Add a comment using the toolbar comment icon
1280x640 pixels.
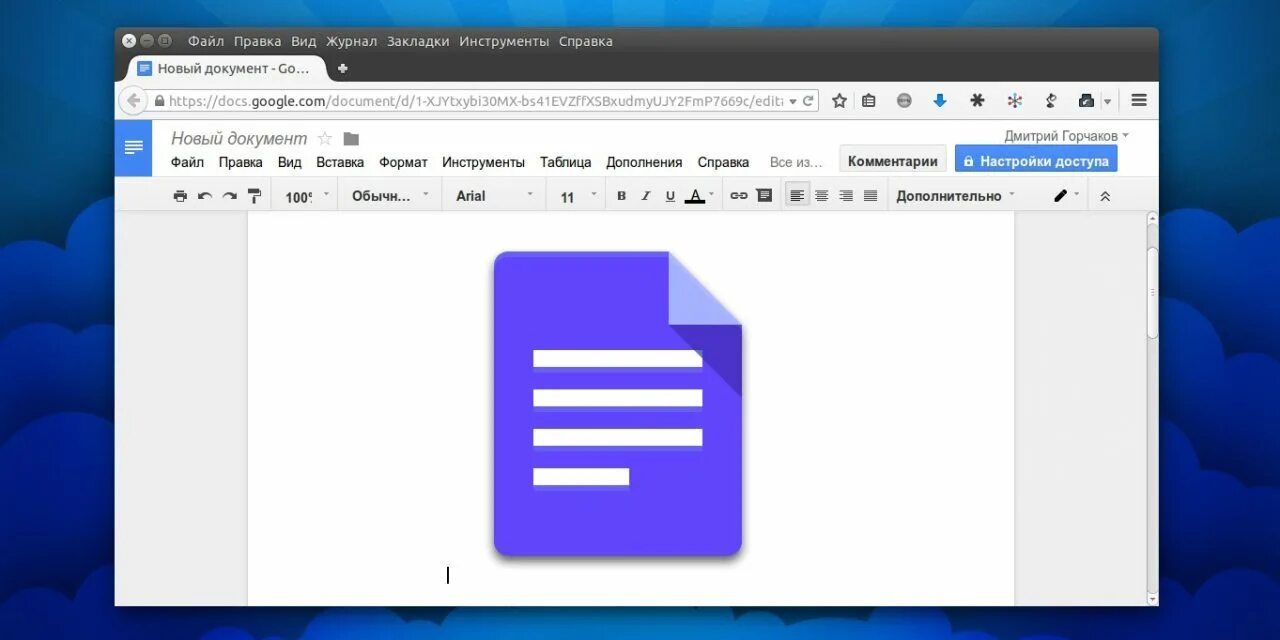point(764,196)
